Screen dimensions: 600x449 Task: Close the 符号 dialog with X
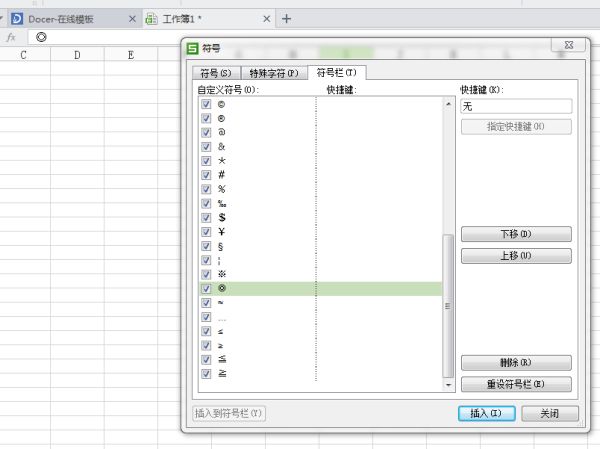click(x=569, y=45)
